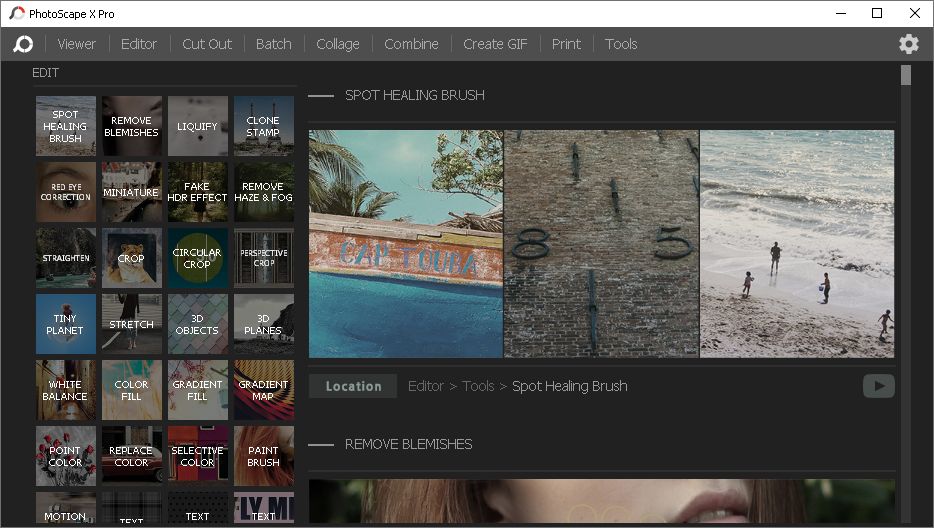Viewport: 934px width, 528px height.
Task: Open the FLY ME text tile
Action: (x=264, y=508)
